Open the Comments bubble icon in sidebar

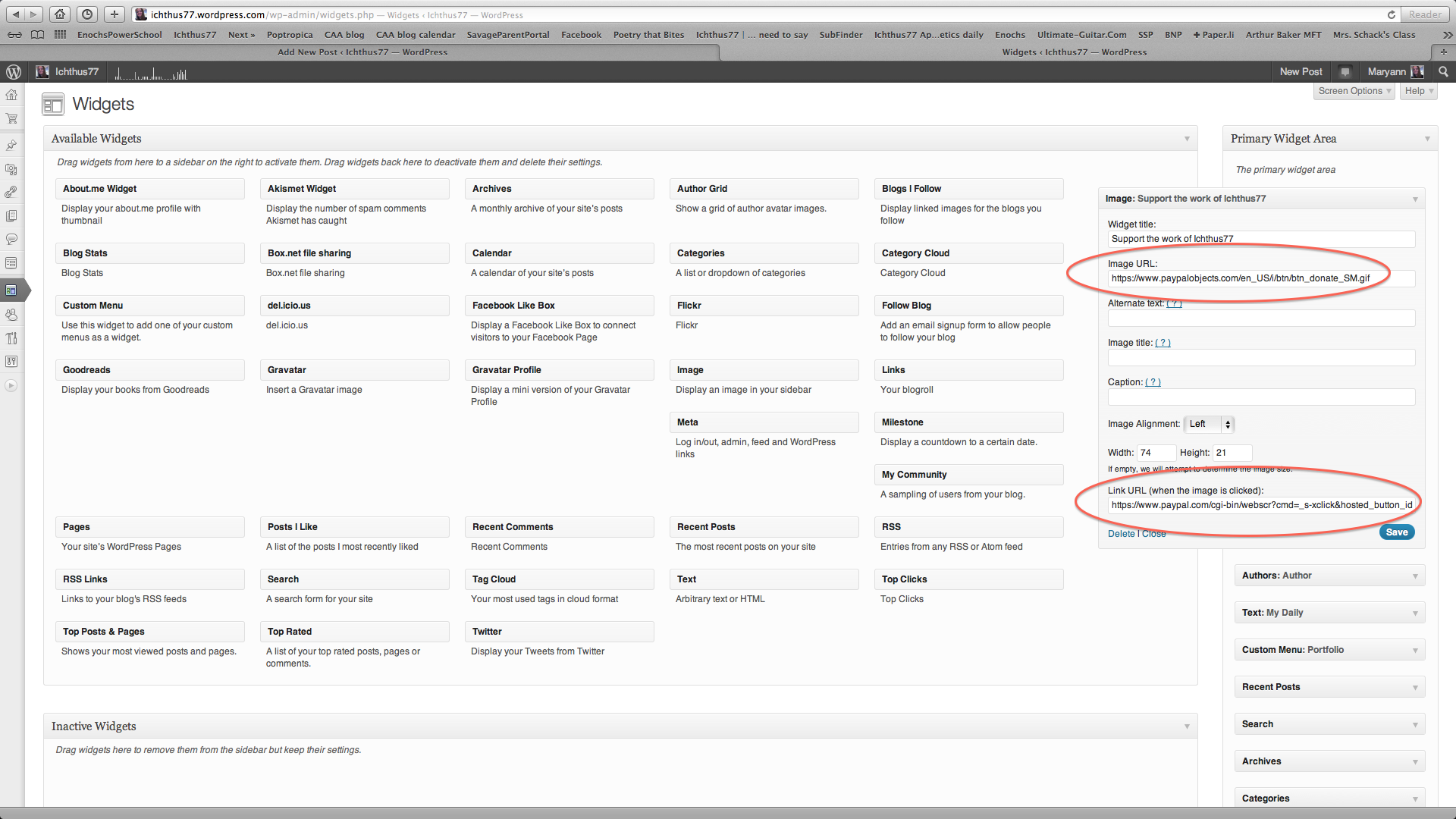coord(11,240)
